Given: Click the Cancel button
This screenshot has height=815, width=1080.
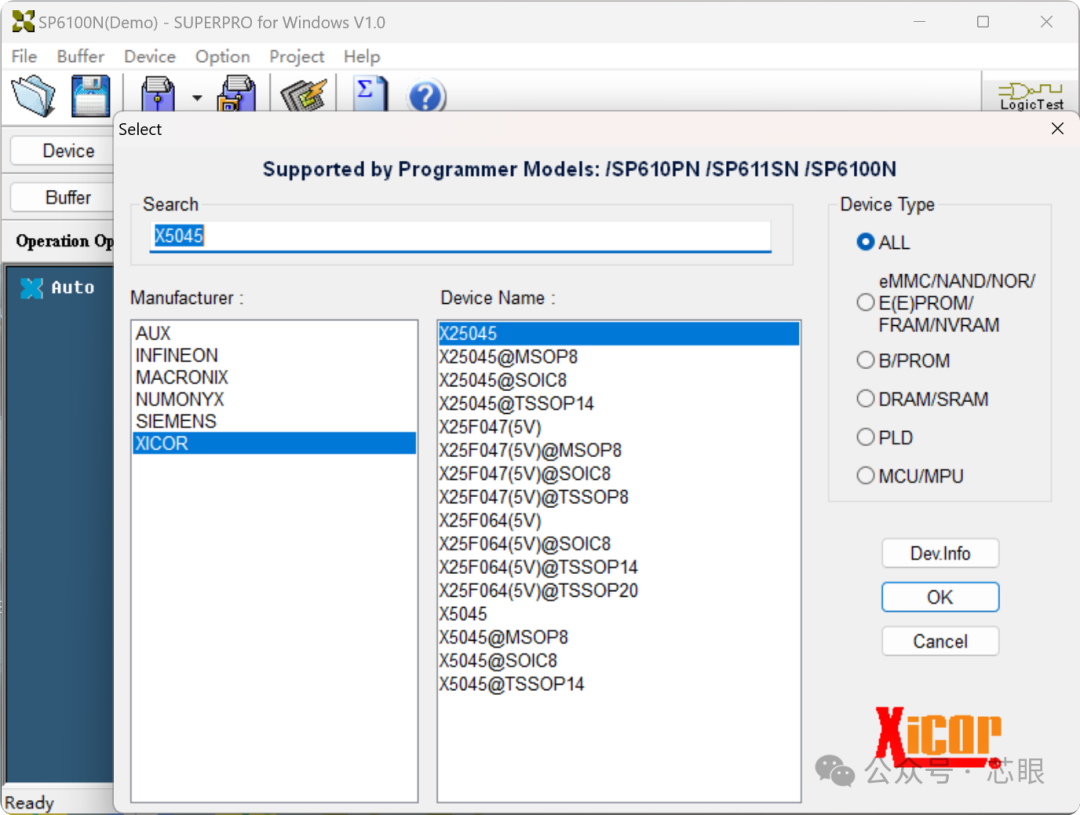Looking at the screenshot, I should [940, 641].
